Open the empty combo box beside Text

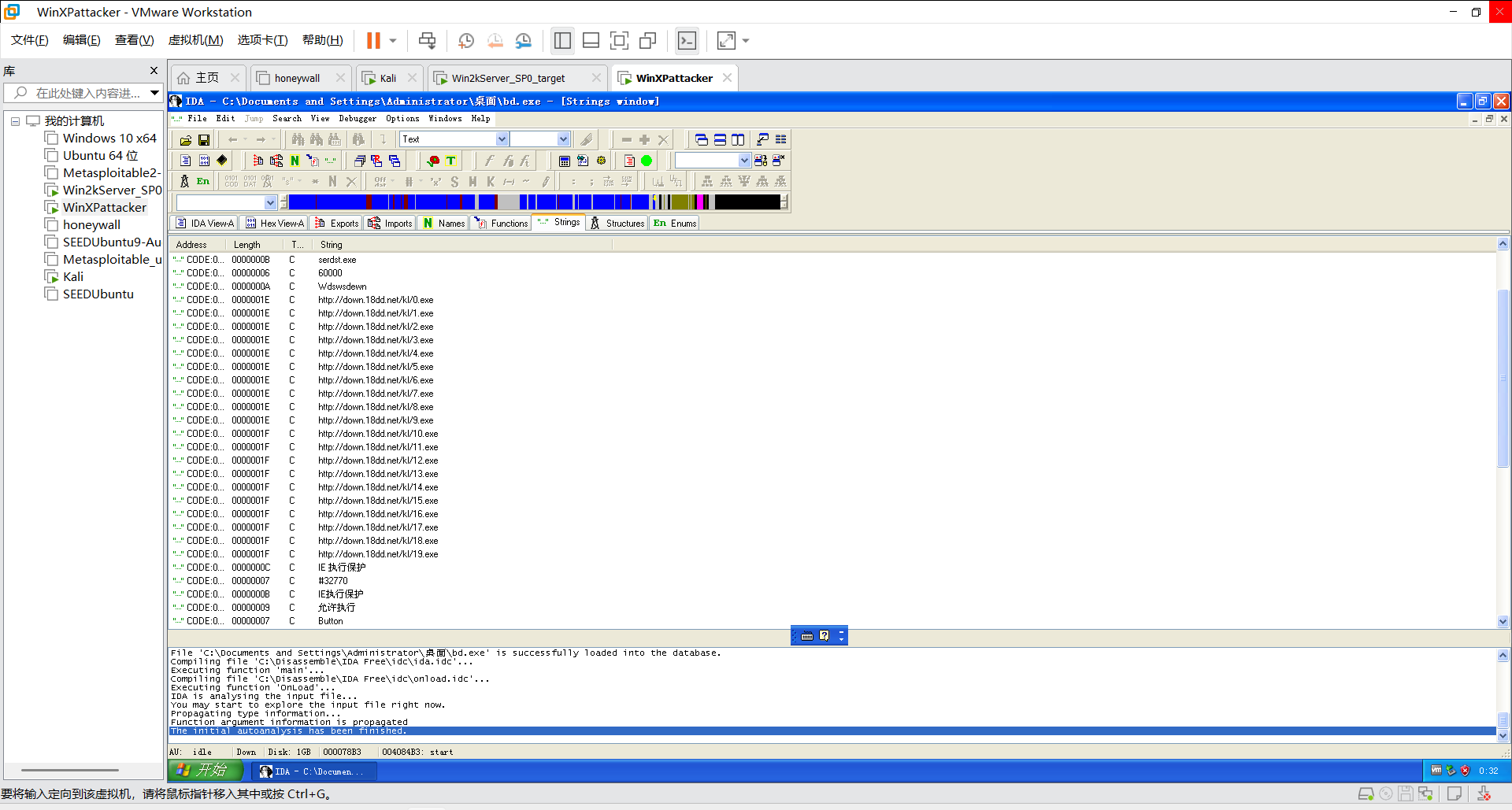[x=563, y=139]
